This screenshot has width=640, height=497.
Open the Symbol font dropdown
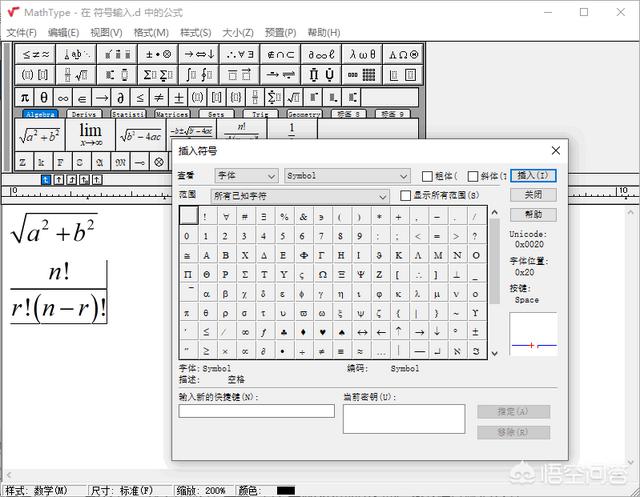click(x=347, y=176)
